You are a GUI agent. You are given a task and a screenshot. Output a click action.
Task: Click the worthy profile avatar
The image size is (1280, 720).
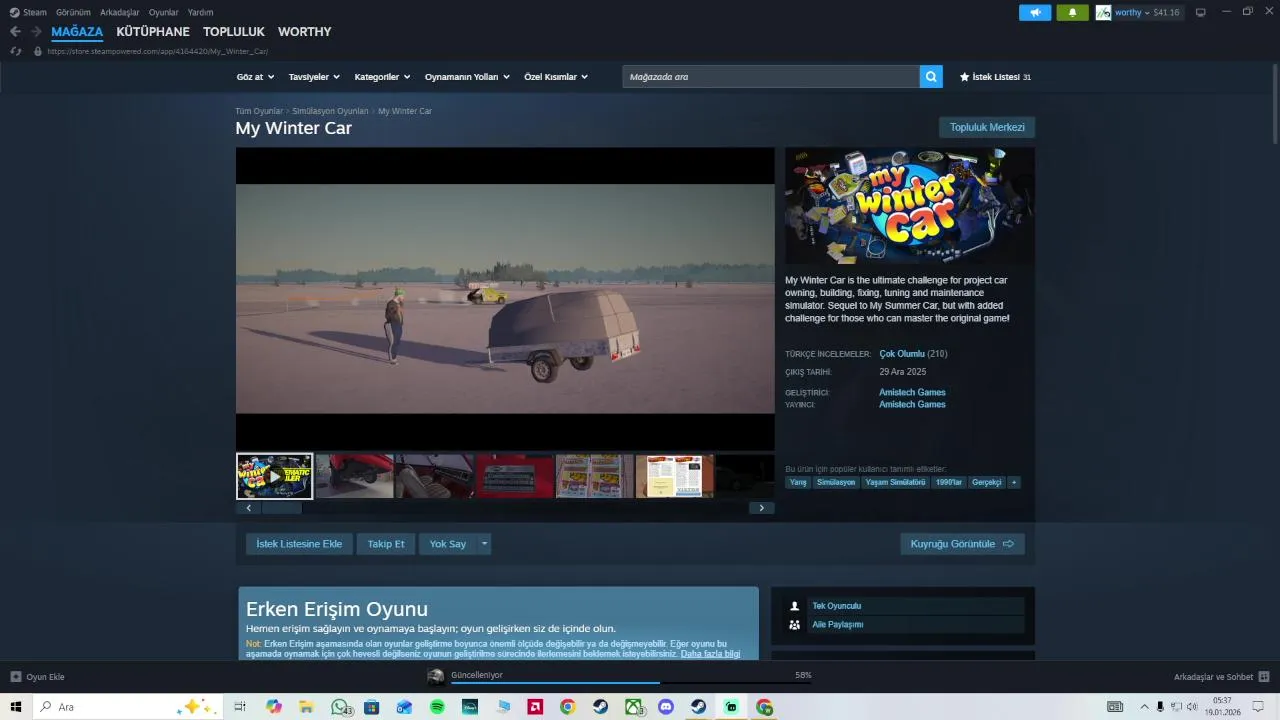coord(1103,13)
